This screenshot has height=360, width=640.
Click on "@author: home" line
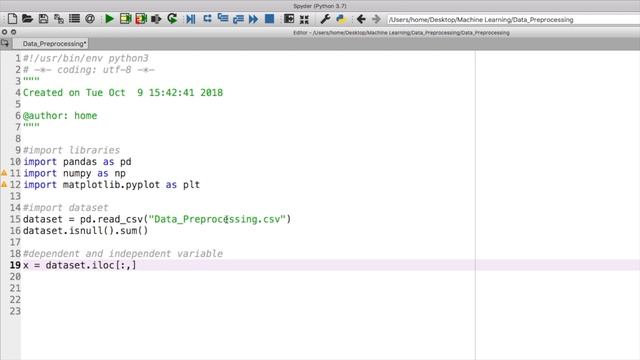point(60,116)
